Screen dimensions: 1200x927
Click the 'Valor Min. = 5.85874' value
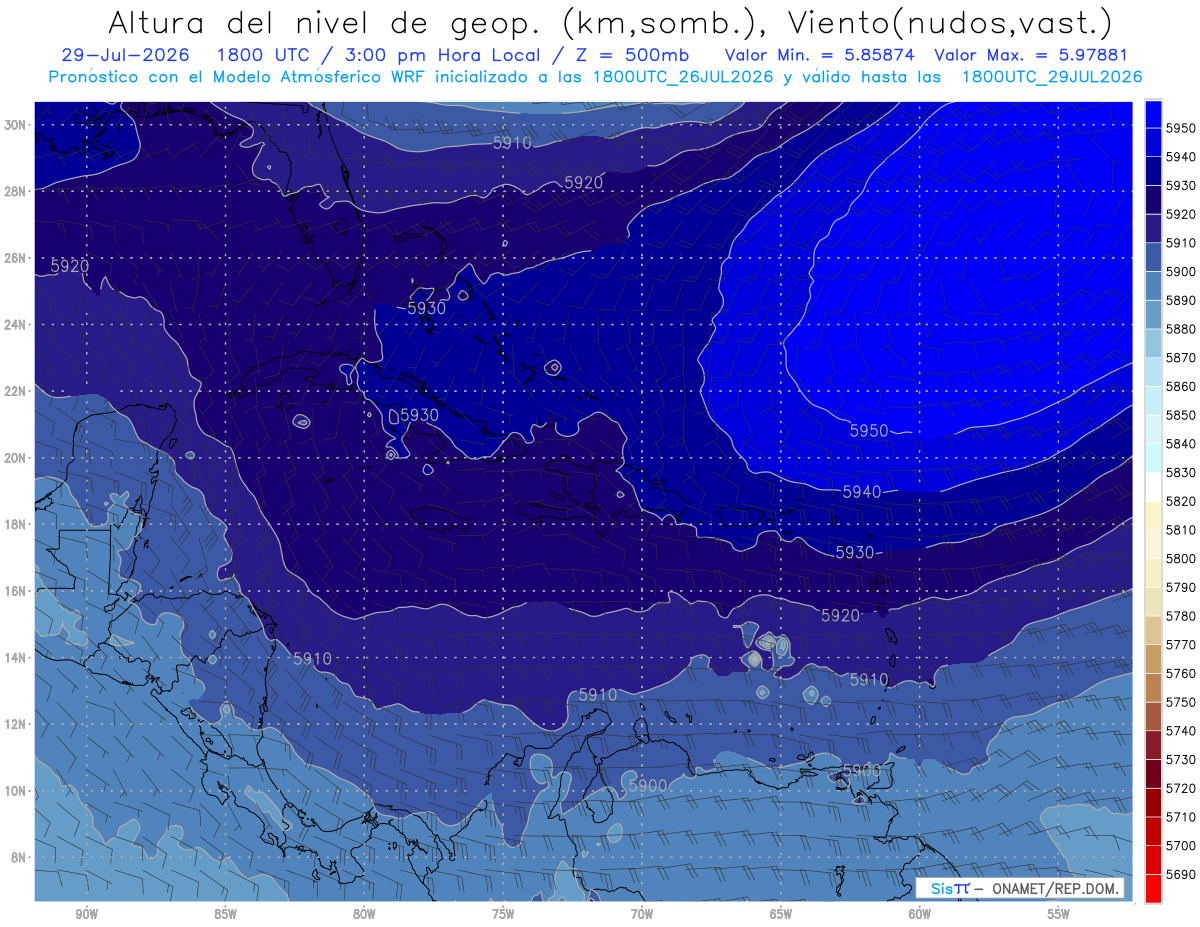(x=822, y=55)
